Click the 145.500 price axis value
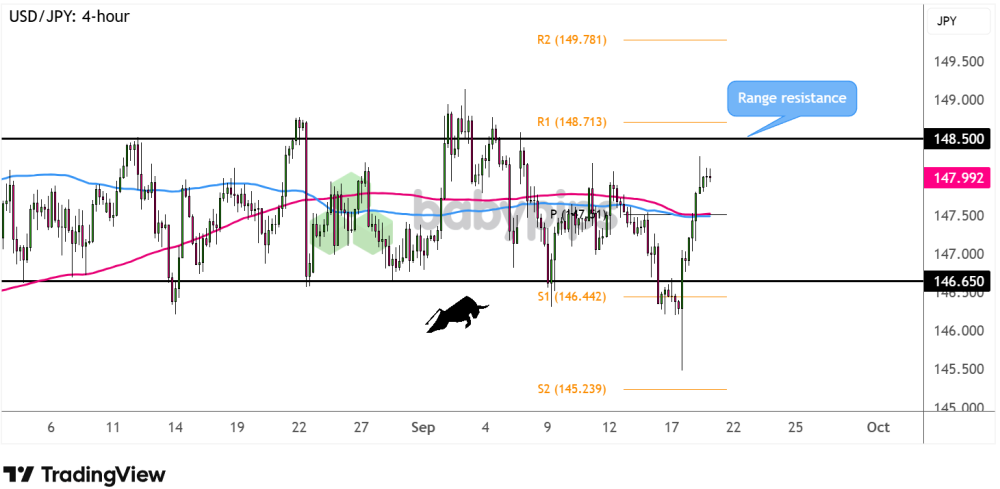1000x489 pixels. pos(959,370)
